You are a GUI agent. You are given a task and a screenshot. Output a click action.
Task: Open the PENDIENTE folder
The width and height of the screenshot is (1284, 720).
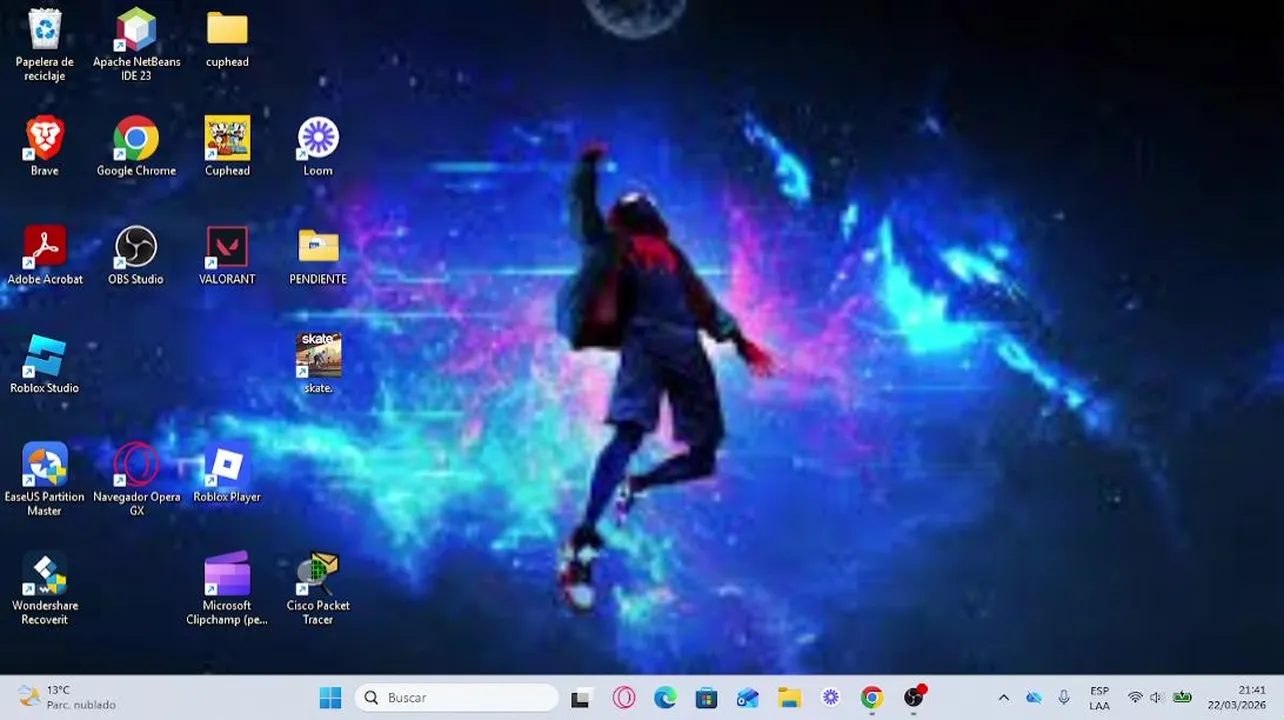coord(318,256)
